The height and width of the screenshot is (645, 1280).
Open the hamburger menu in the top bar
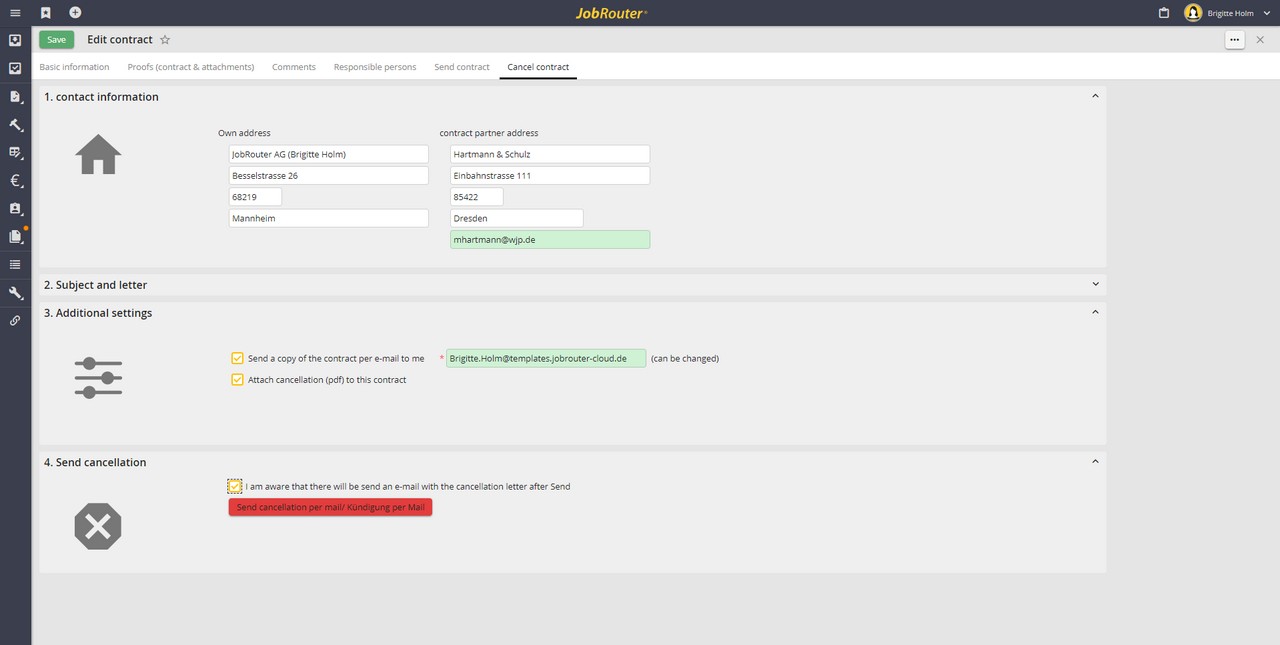pos(15,13)
